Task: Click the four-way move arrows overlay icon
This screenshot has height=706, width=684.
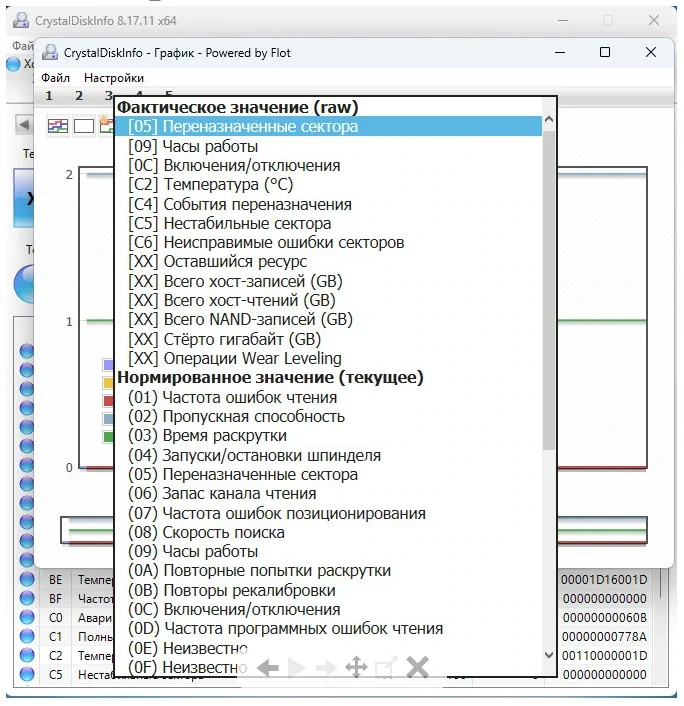Action: [356, 667]
